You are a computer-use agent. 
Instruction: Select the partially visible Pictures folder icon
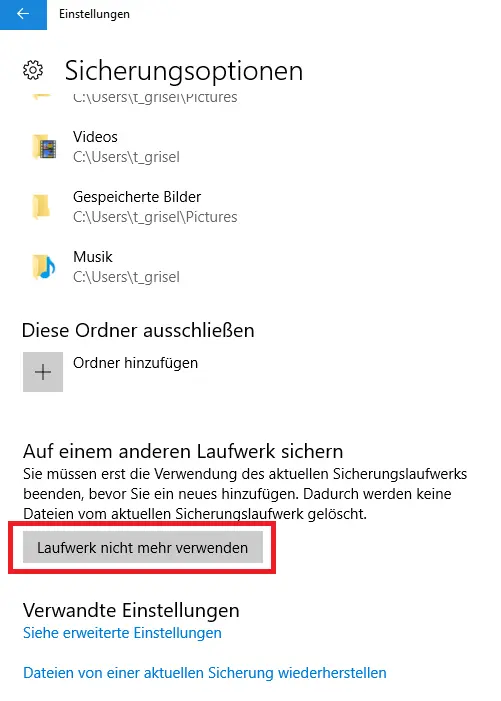[x=42, y=97]
